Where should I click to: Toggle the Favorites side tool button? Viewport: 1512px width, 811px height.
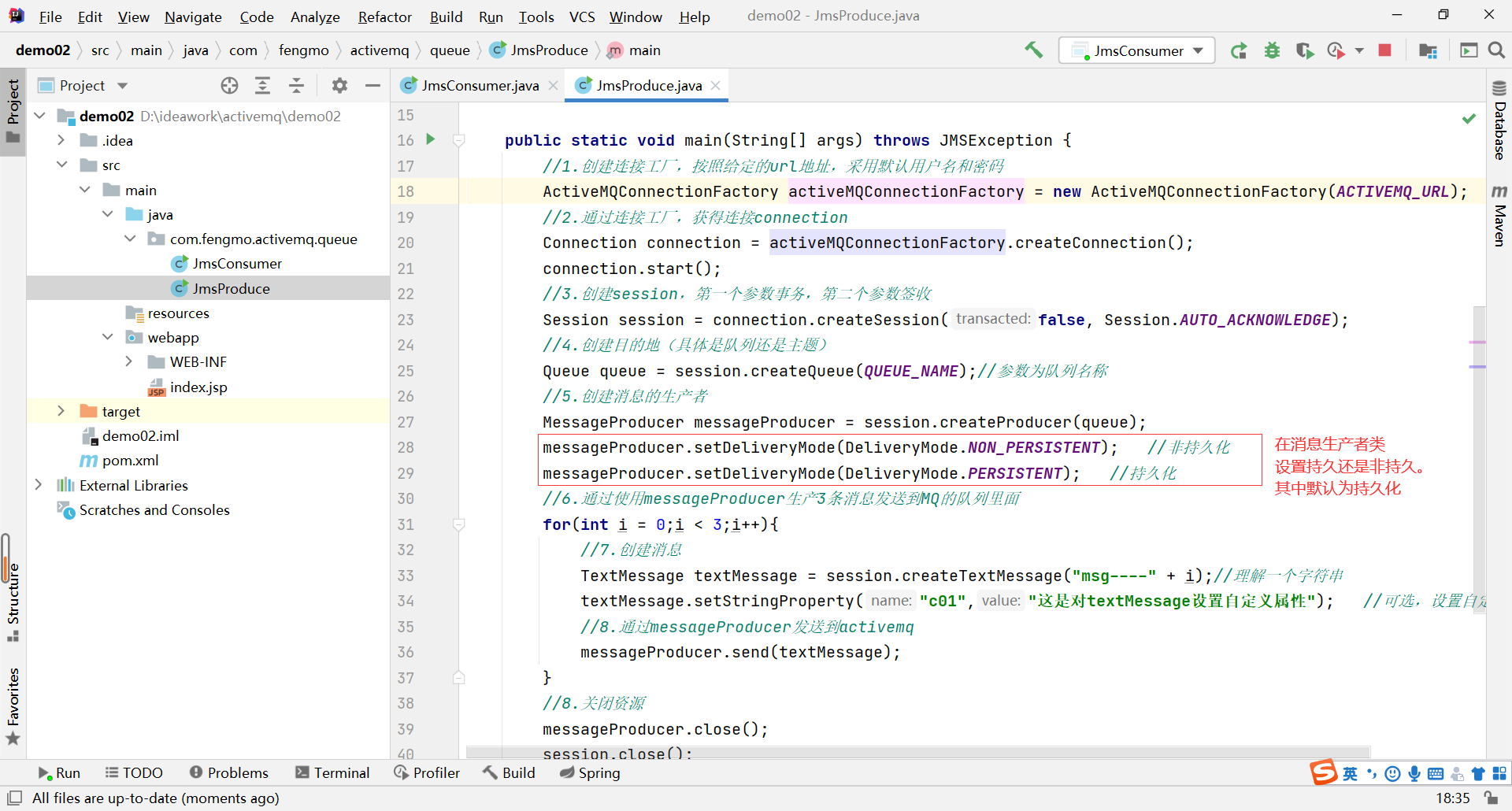[13, 706]
